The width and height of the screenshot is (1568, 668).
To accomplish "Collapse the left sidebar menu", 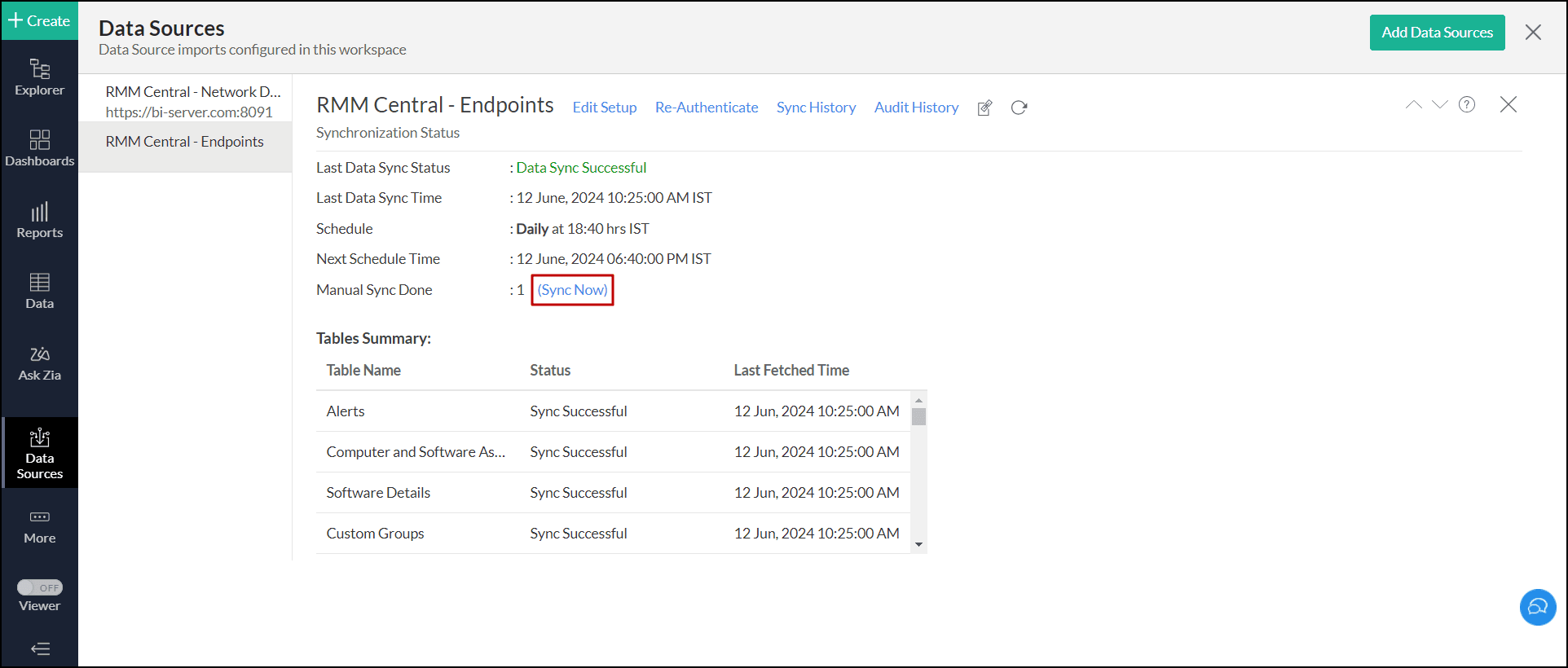I will click(x=39, y=648).
